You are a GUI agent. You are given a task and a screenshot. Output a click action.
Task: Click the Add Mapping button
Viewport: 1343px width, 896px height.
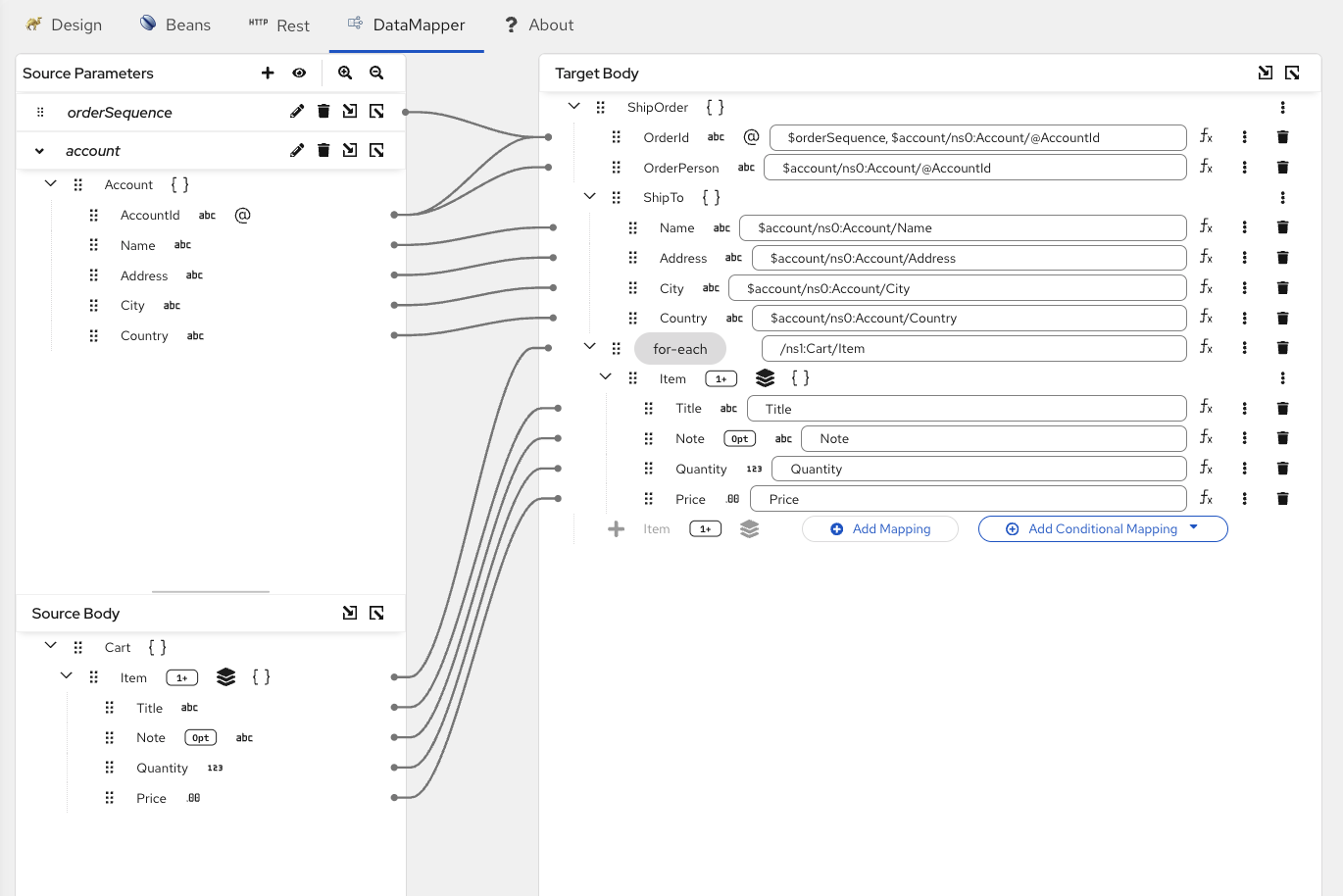pyautogui.click(x=880, y=529)
